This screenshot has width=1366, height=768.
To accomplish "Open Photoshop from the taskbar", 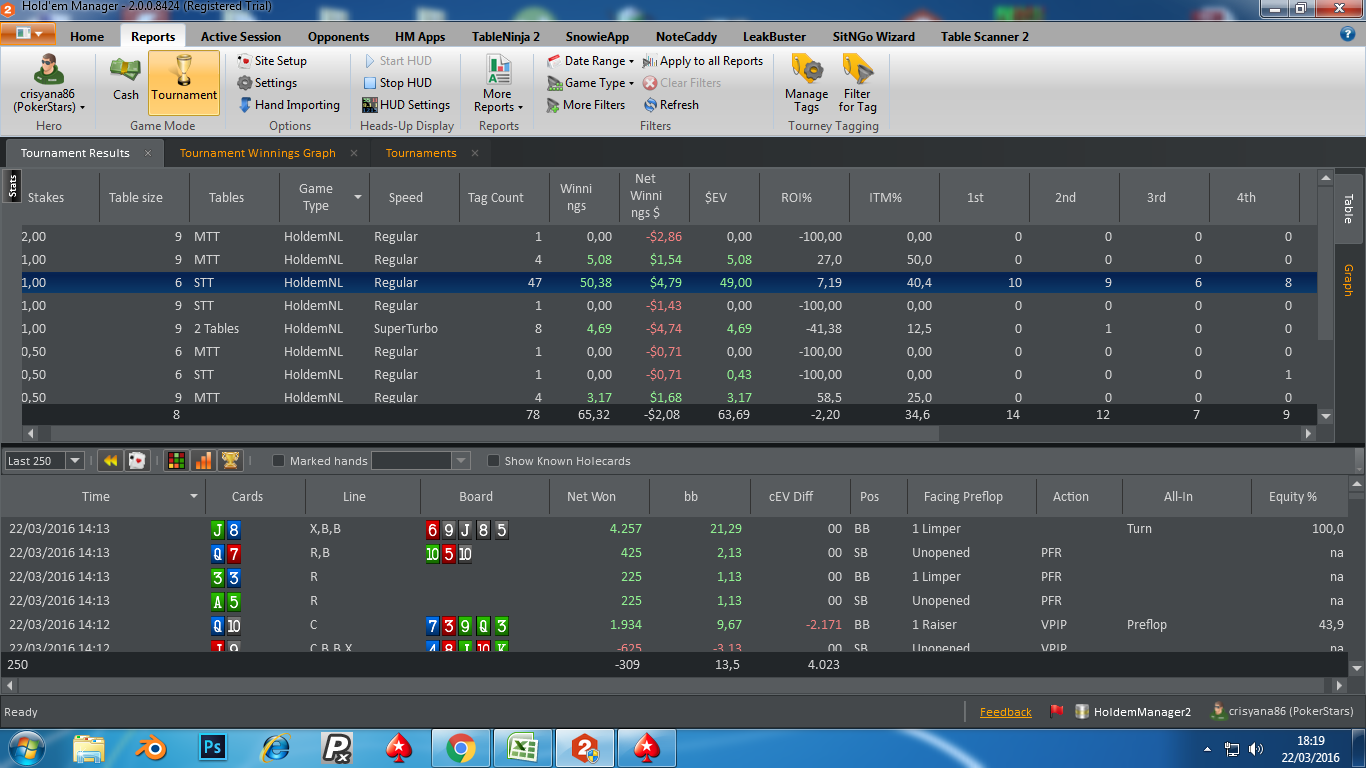I will click(x=213, y=747).
